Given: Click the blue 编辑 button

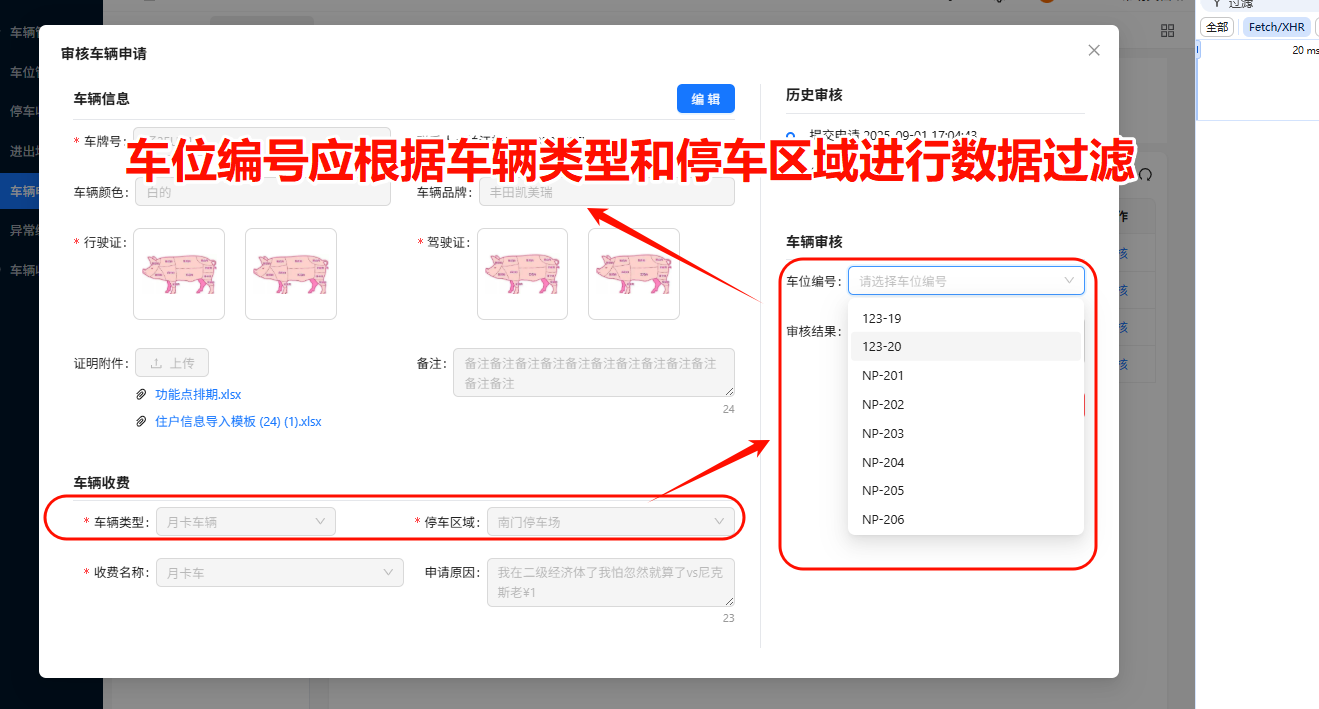Looking at the screenshot, I should click(x=705, y=98).
